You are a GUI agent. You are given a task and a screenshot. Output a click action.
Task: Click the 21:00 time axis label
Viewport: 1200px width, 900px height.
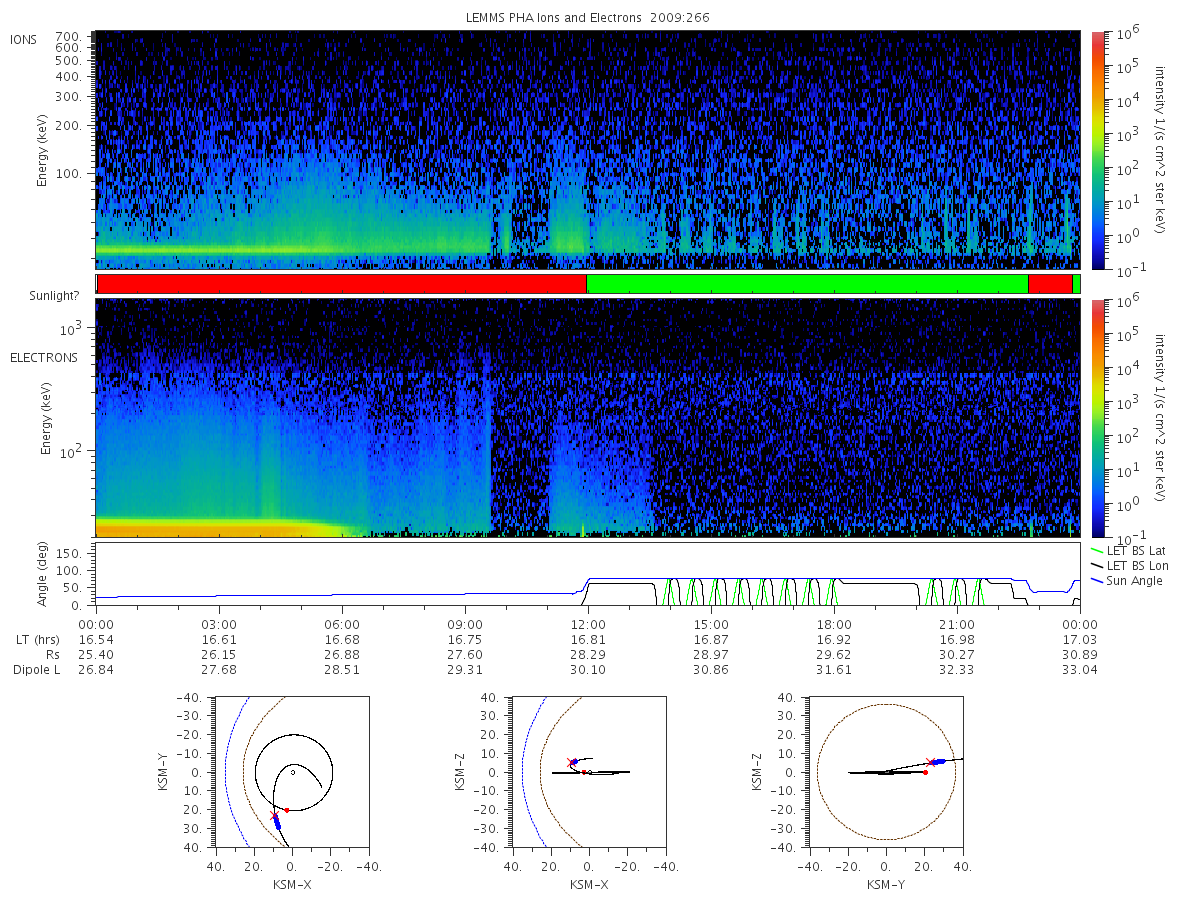tap(957, 621)
